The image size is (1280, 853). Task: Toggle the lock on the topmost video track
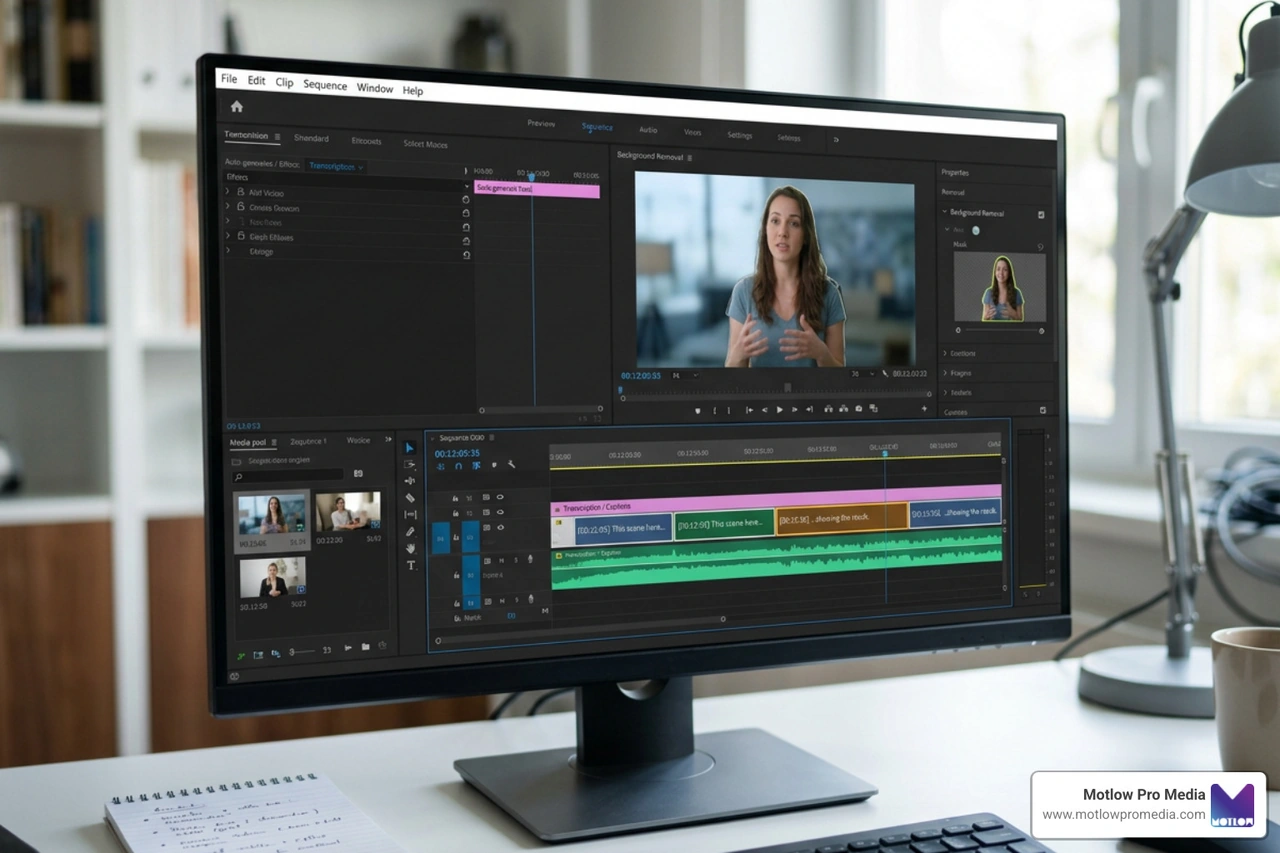click(x=455, y=498)
